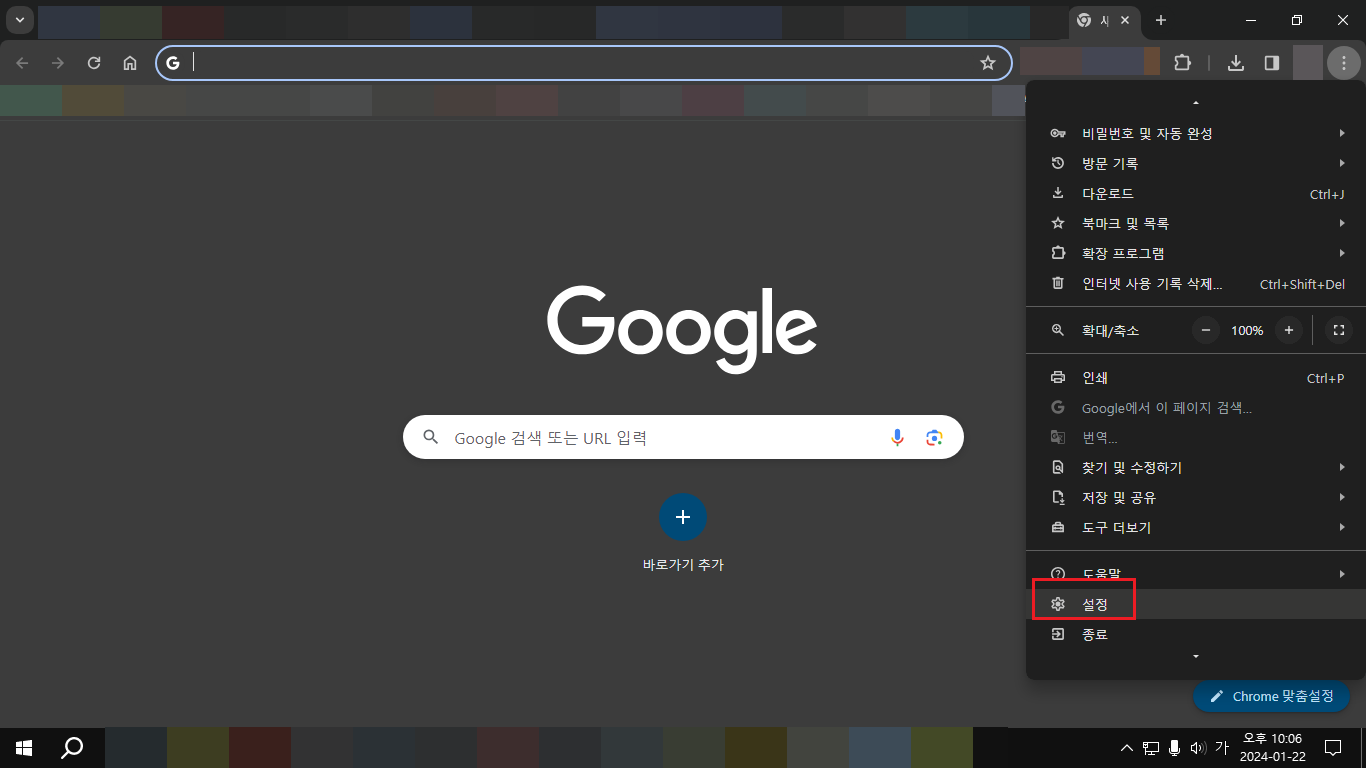Decrease zoom with the minus button

point(1206,330)
